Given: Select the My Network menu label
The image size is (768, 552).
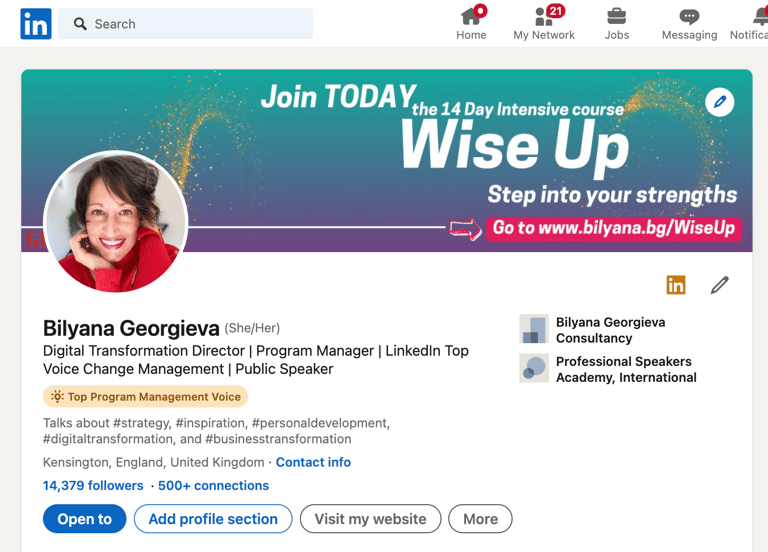Looking at the screenshot, I should click(544, 35).
